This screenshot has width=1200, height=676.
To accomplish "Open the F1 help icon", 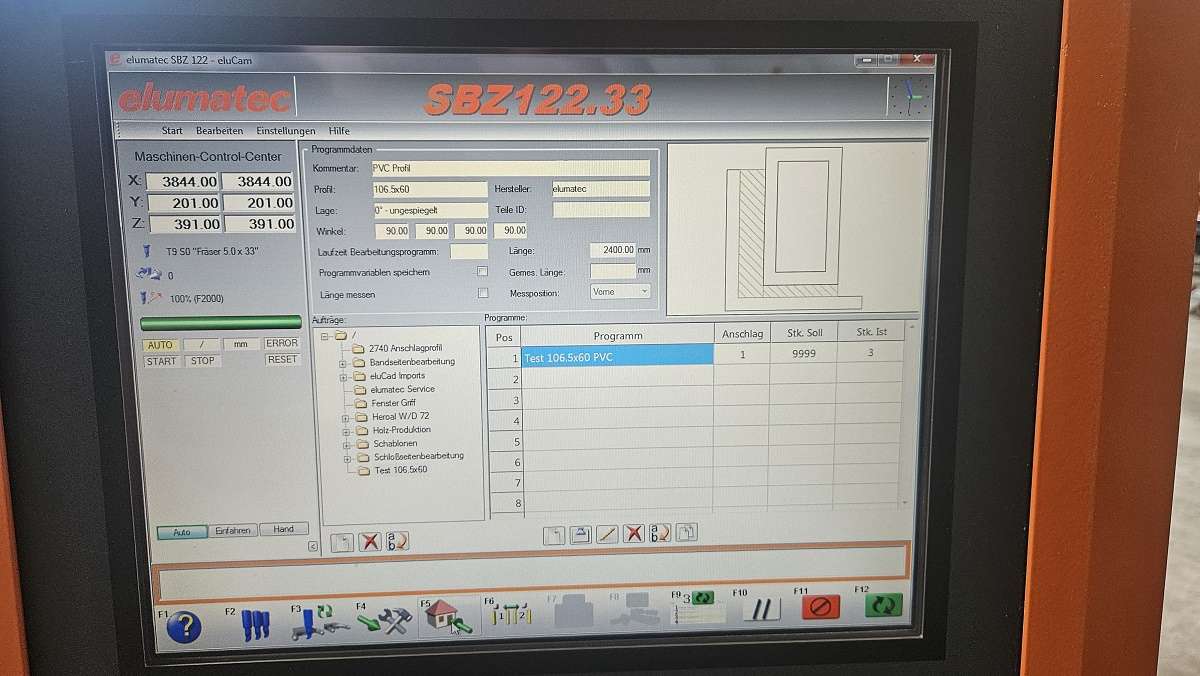I will point(184,626).
